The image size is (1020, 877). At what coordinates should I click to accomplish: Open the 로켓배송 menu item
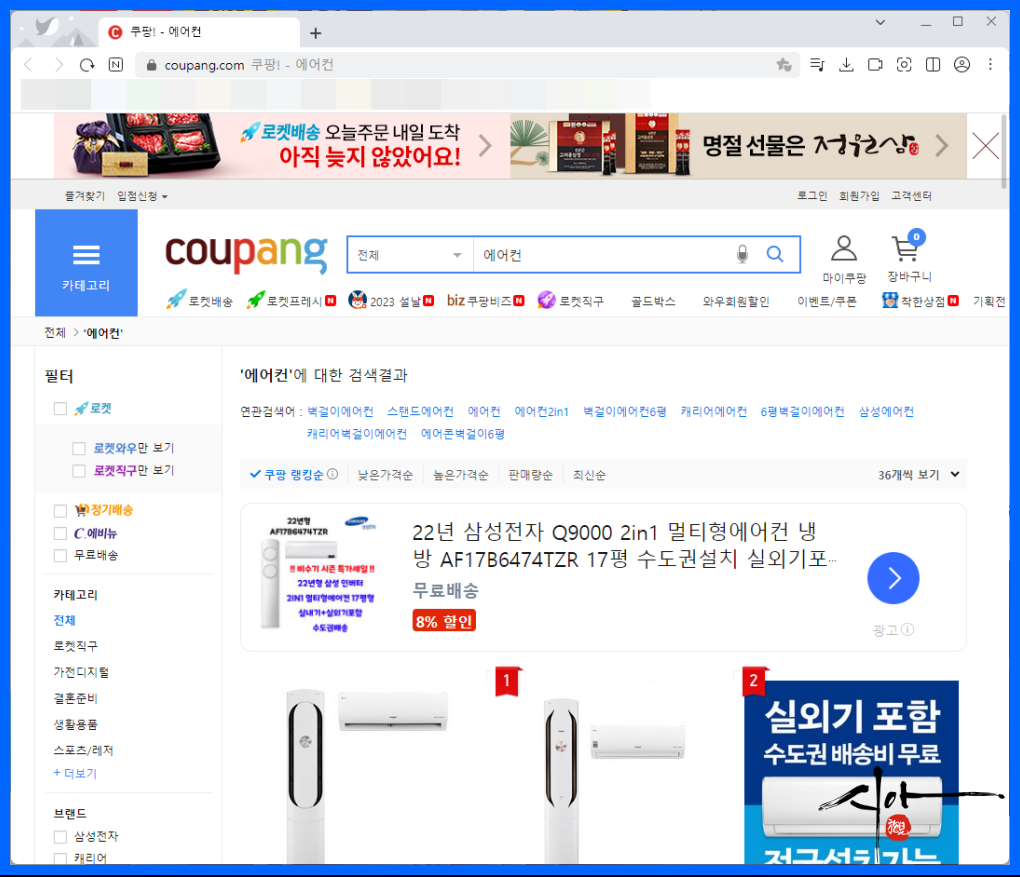pos(200,301)
